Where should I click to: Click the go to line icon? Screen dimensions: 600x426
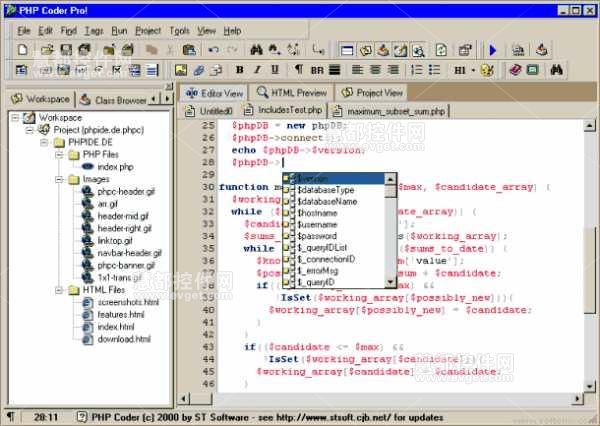318,50
